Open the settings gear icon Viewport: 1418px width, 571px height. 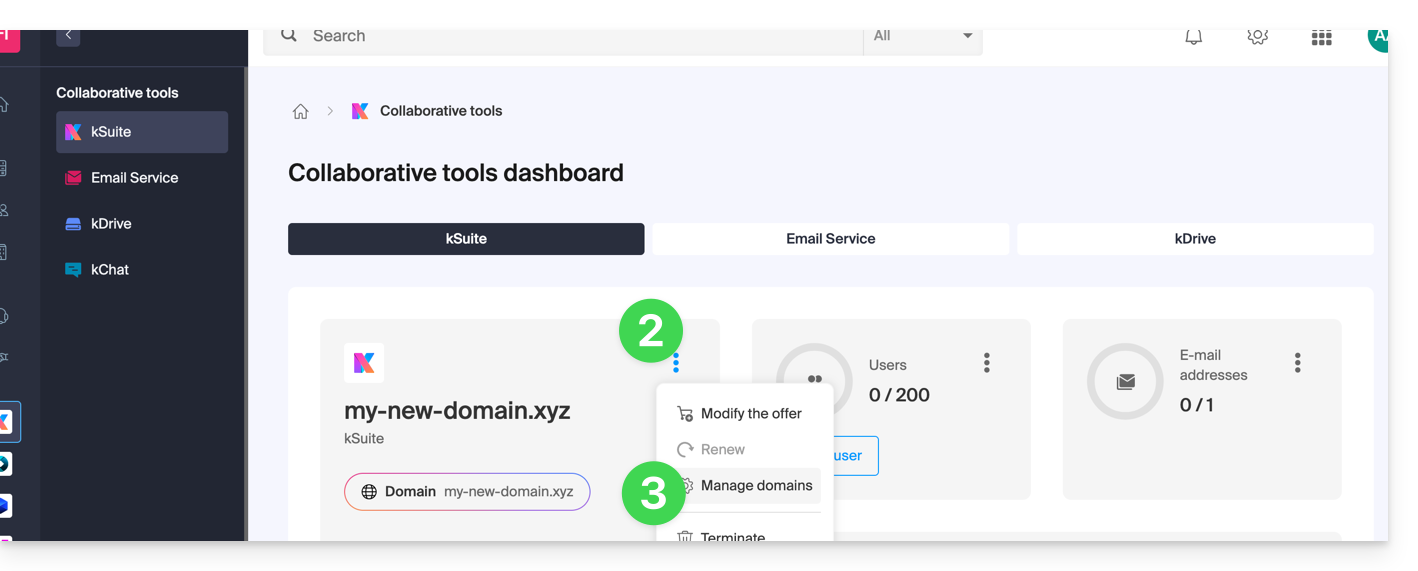pos(1257,37)
